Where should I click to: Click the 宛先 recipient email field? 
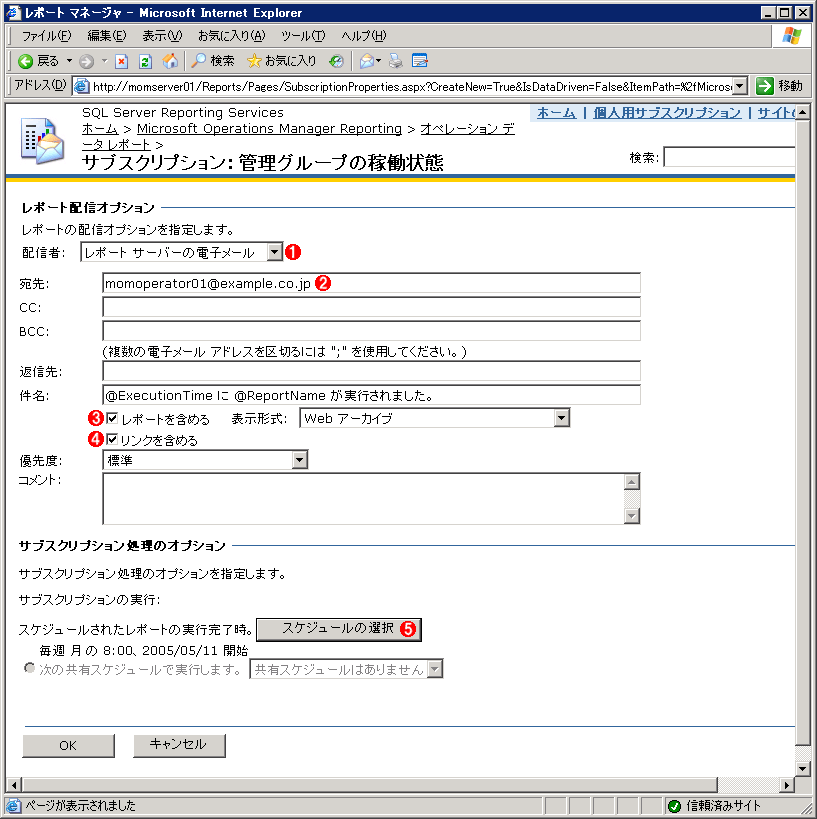click(x=371, y=283)
